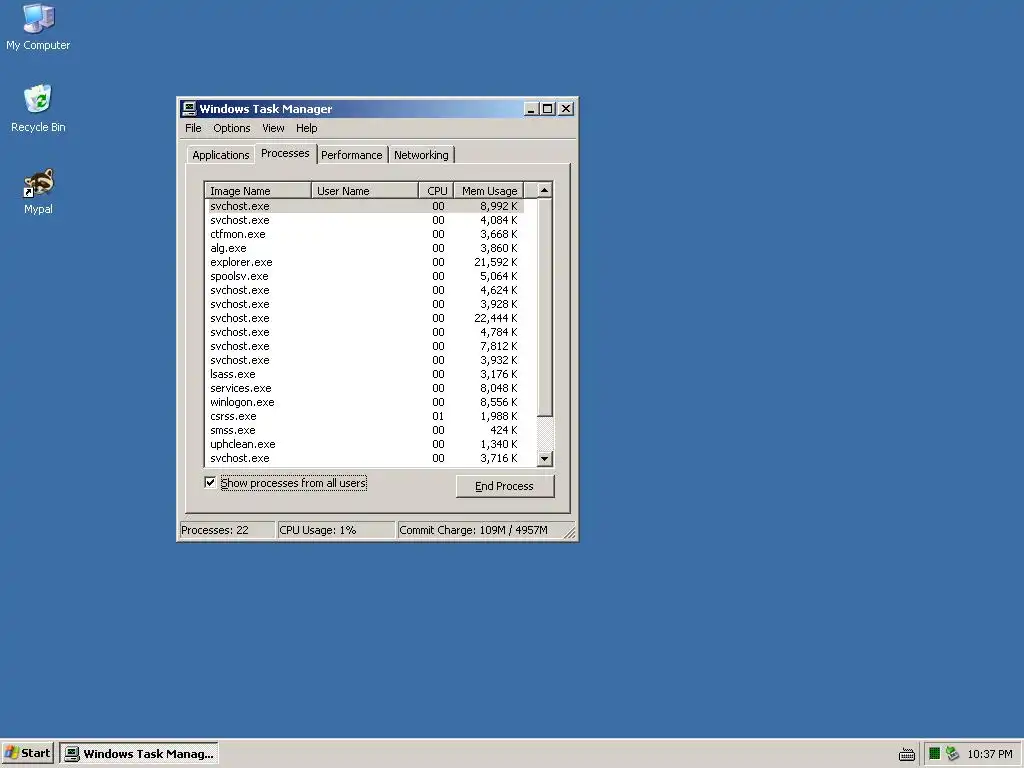Select the csrss.exe process row
Viewport: 1024px width, 768px height.
tap(364, 416)
